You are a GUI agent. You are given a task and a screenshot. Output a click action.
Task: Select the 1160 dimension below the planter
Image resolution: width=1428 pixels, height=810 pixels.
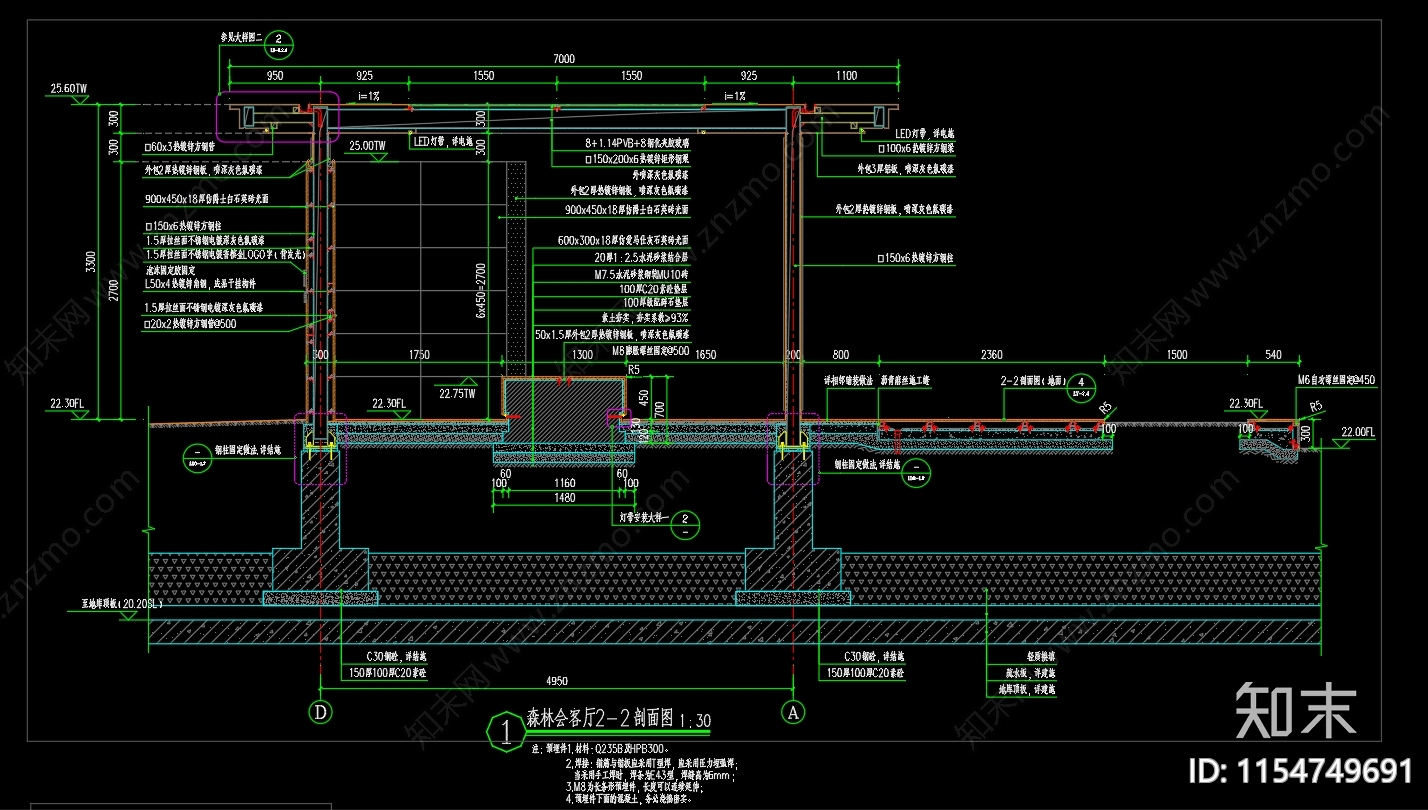pyautogui.click(x=564, y=483)
